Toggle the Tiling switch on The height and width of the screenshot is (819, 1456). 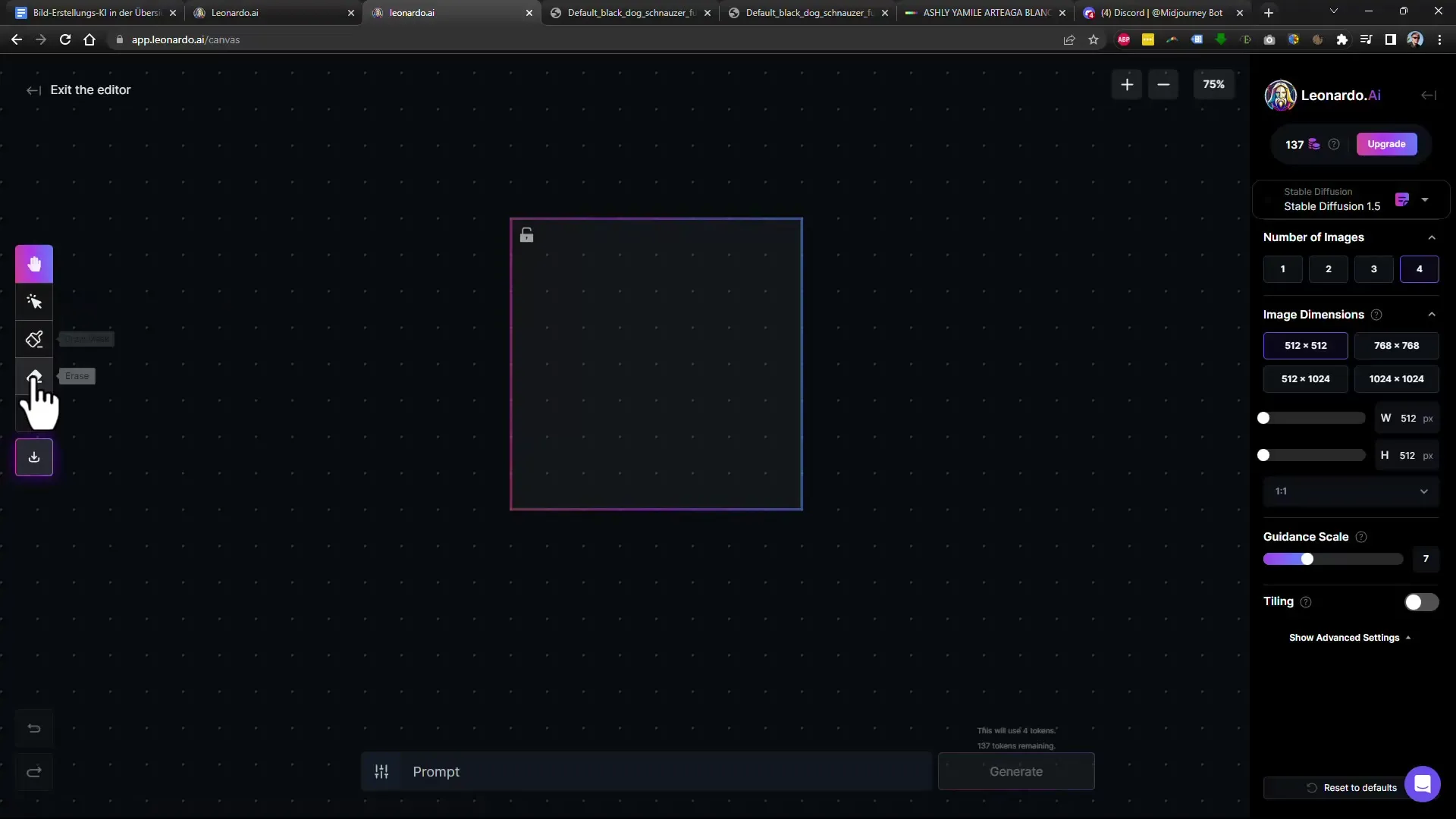1419,601
